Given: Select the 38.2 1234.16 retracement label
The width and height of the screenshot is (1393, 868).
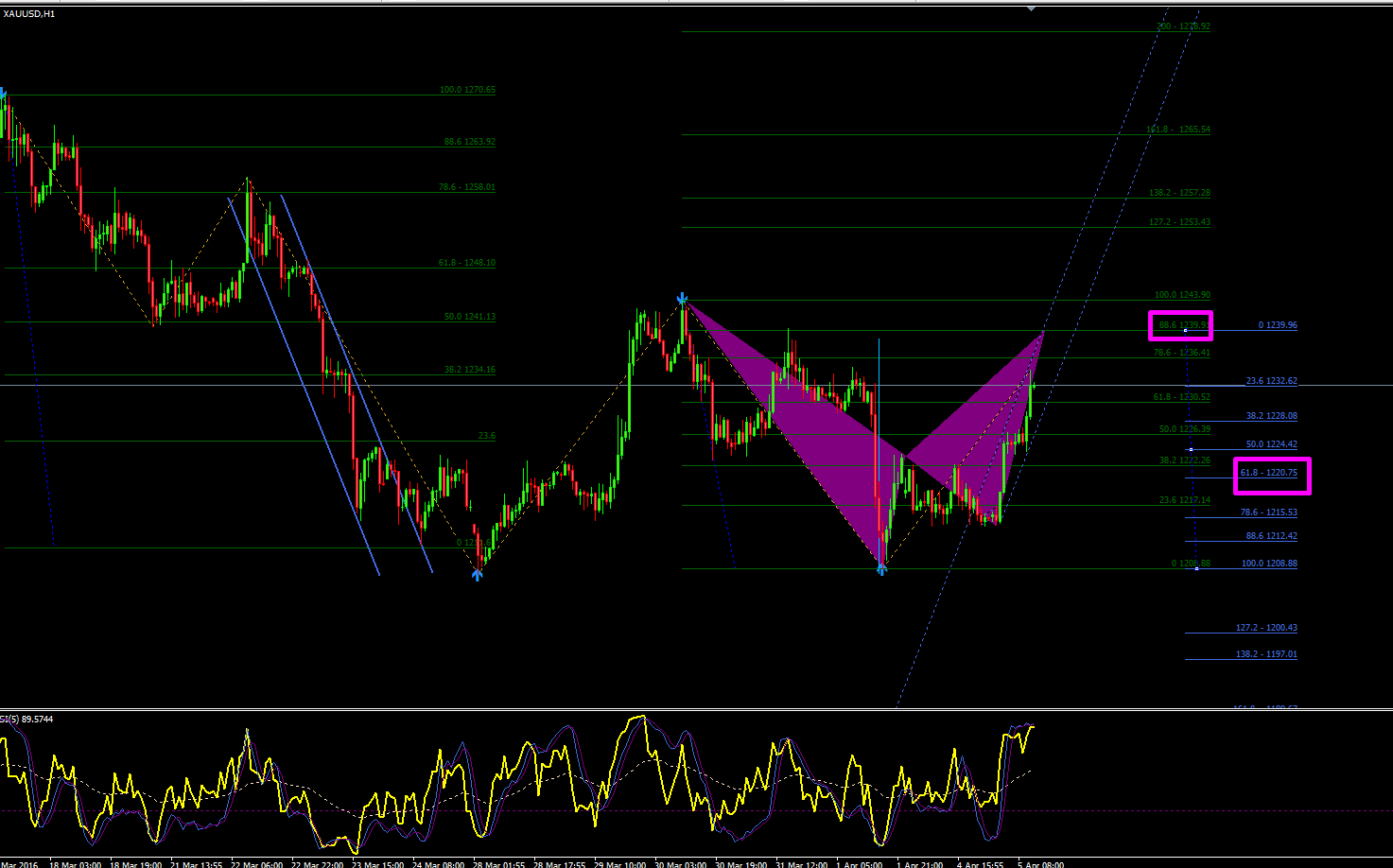Looking at the screenshot, I should point(470,370).
